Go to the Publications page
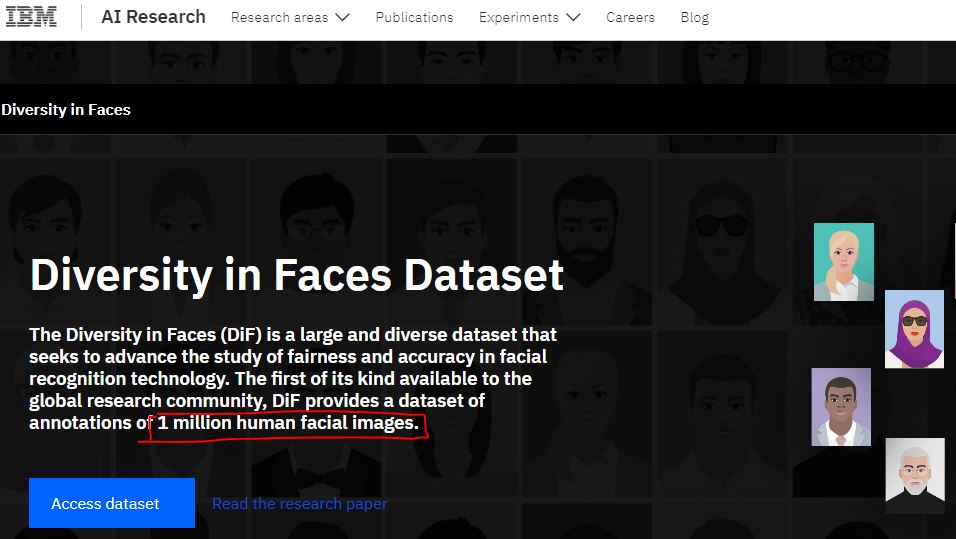 [415, 18]
